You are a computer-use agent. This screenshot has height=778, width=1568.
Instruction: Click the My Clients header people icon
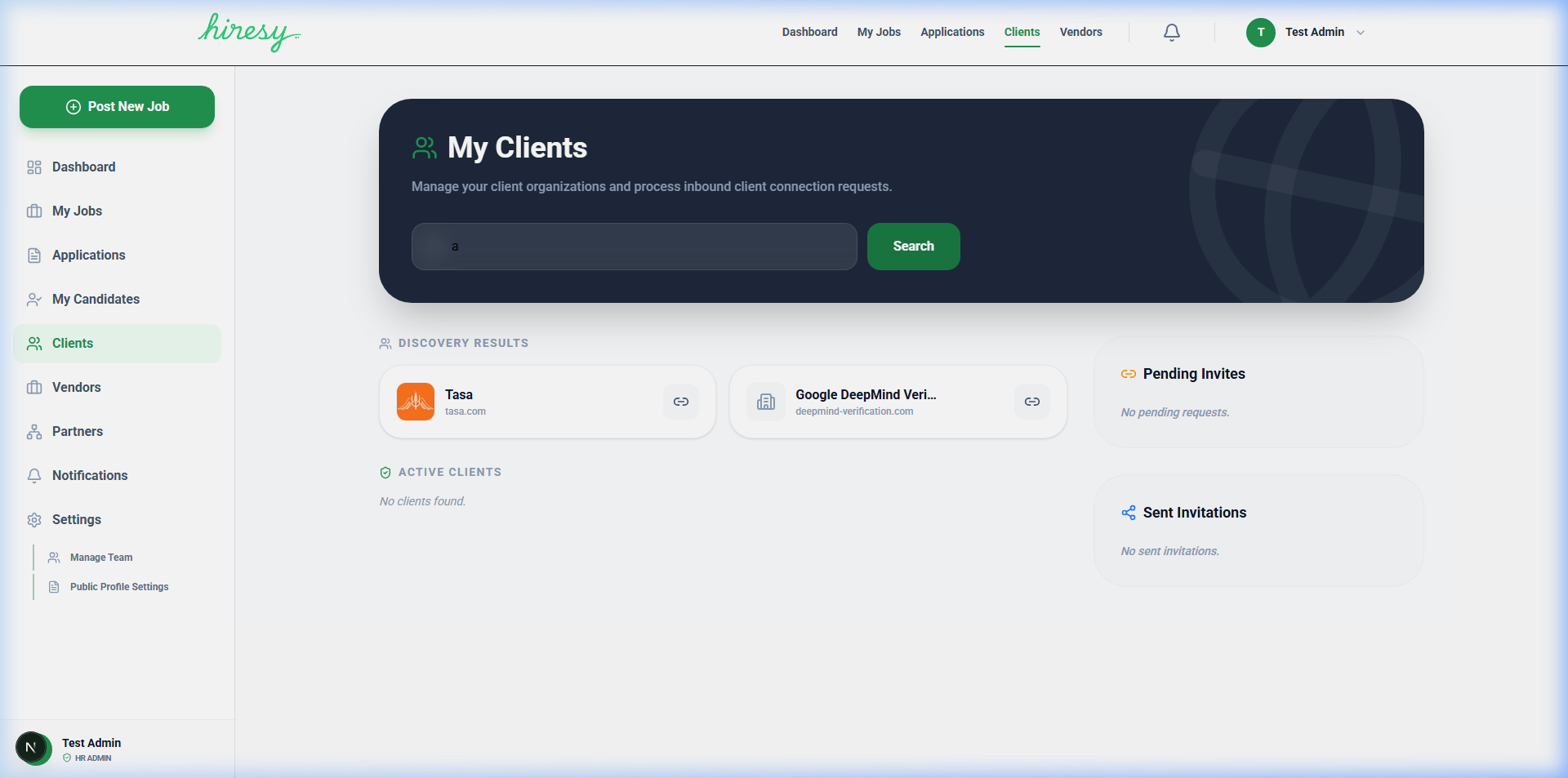point(425,148)
